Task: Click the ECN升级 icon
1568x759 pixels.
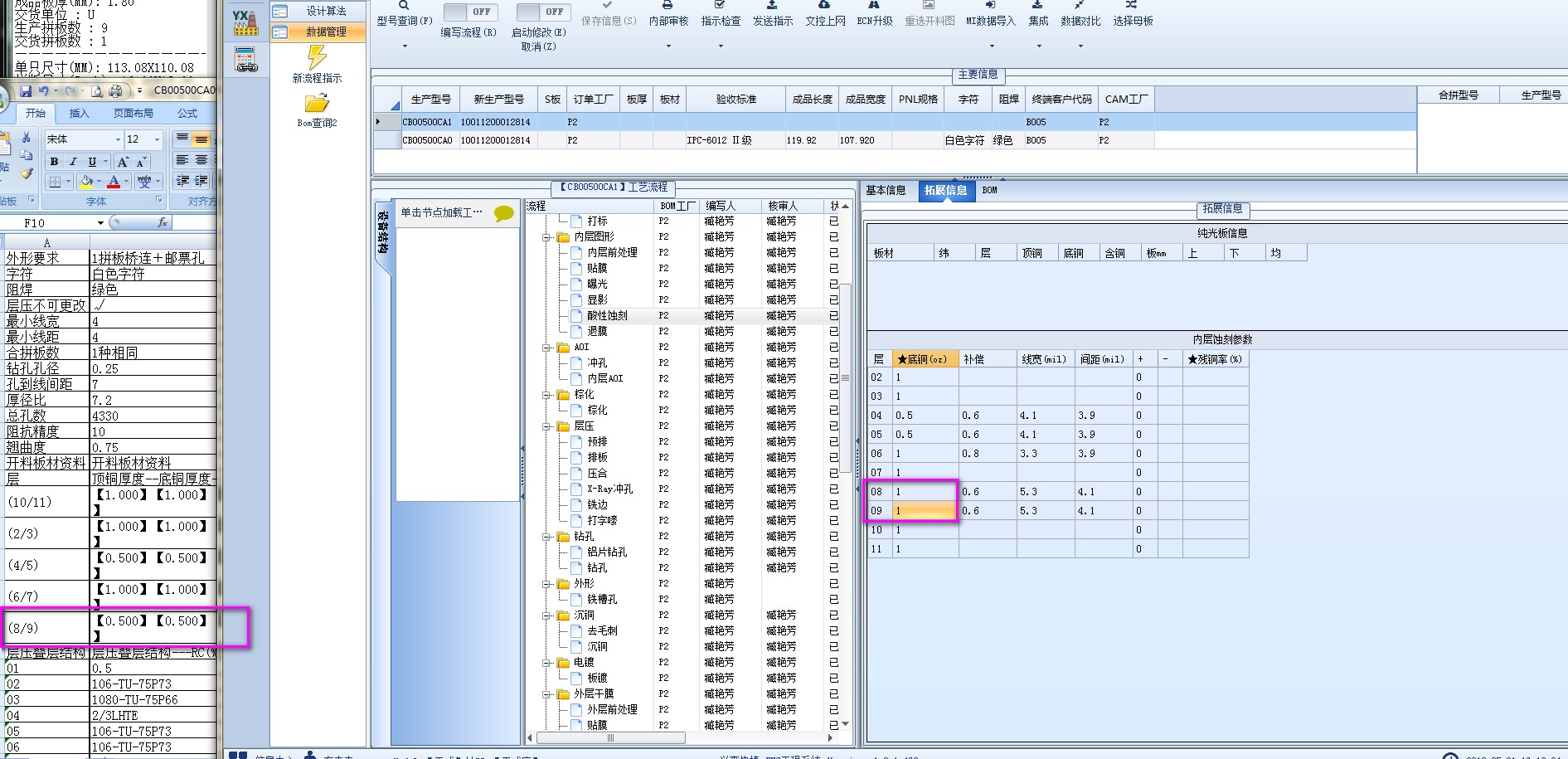Action: point(874,5)
